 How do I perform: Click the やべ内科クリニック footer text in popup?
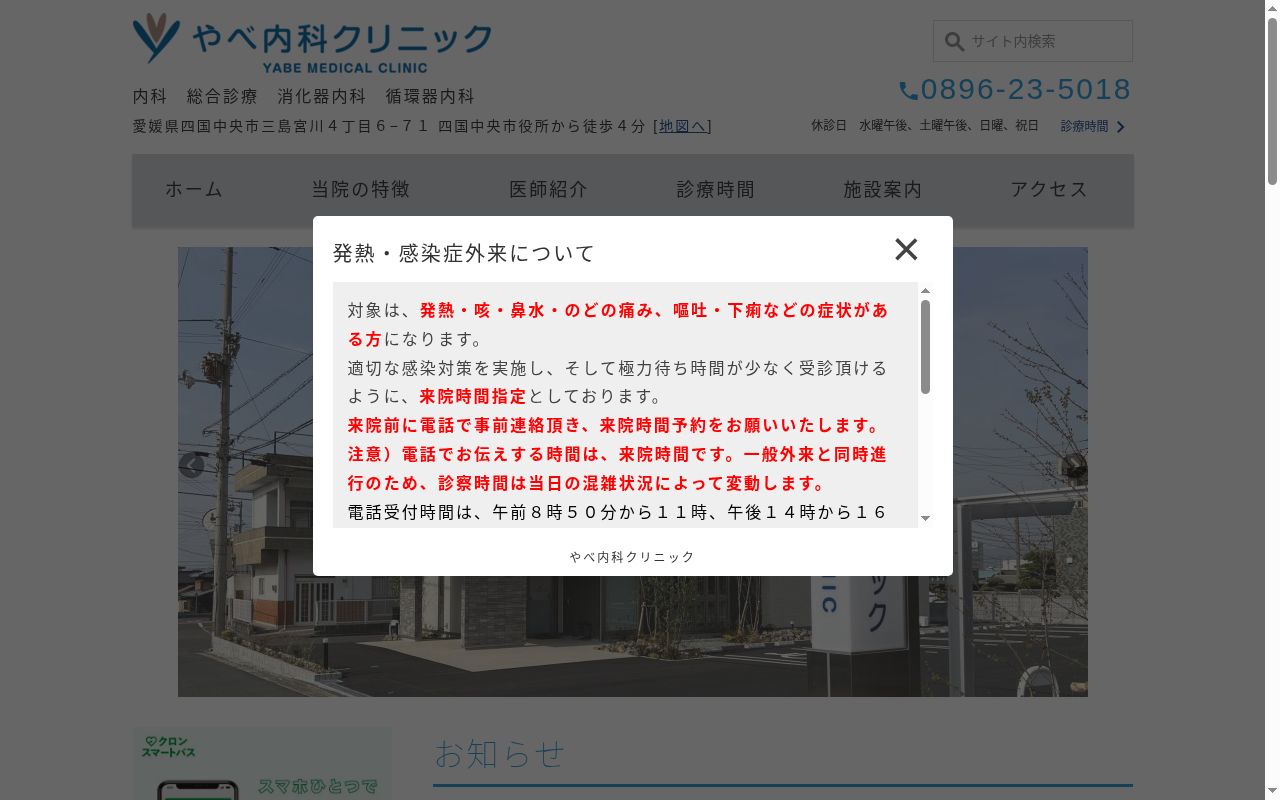tap(632, 557)
